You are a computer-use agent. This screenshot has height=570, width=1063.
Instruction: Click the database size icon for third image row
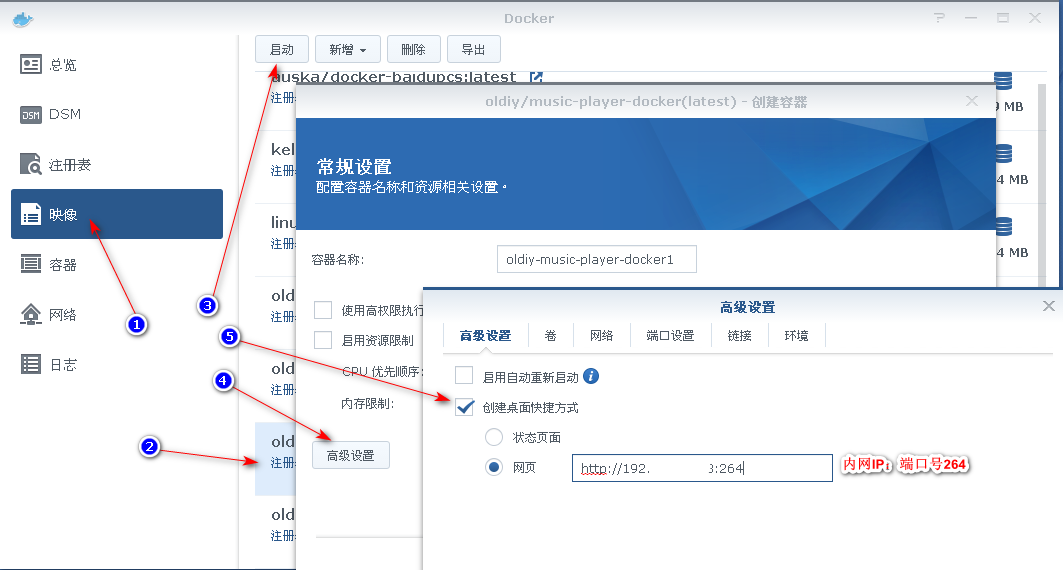click(1003, 226)
